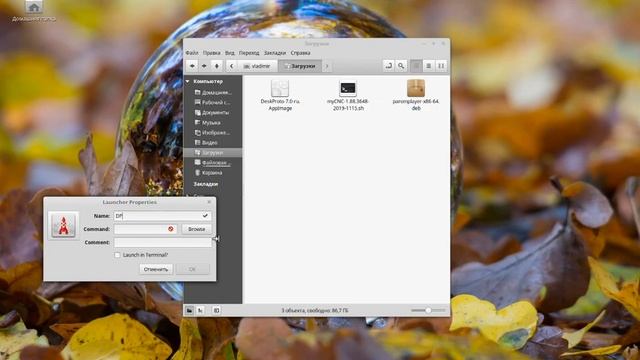
Task: Toggle location entry in file manager toolbar
Action: tap(388, 66)
